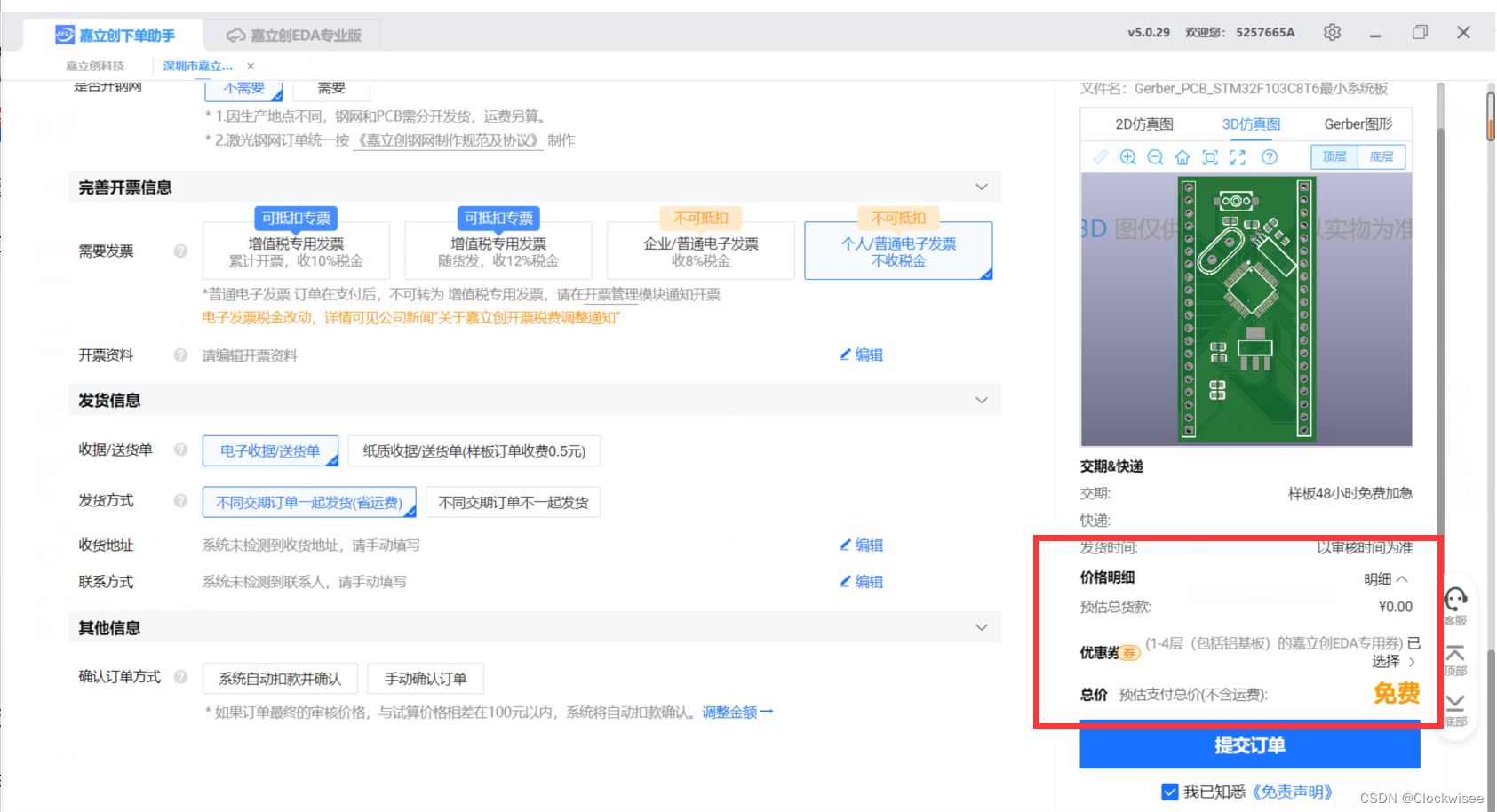Click the 提交订单 submit button
The height and width of the screenshot is (812, 1497).
[1249, 745]
